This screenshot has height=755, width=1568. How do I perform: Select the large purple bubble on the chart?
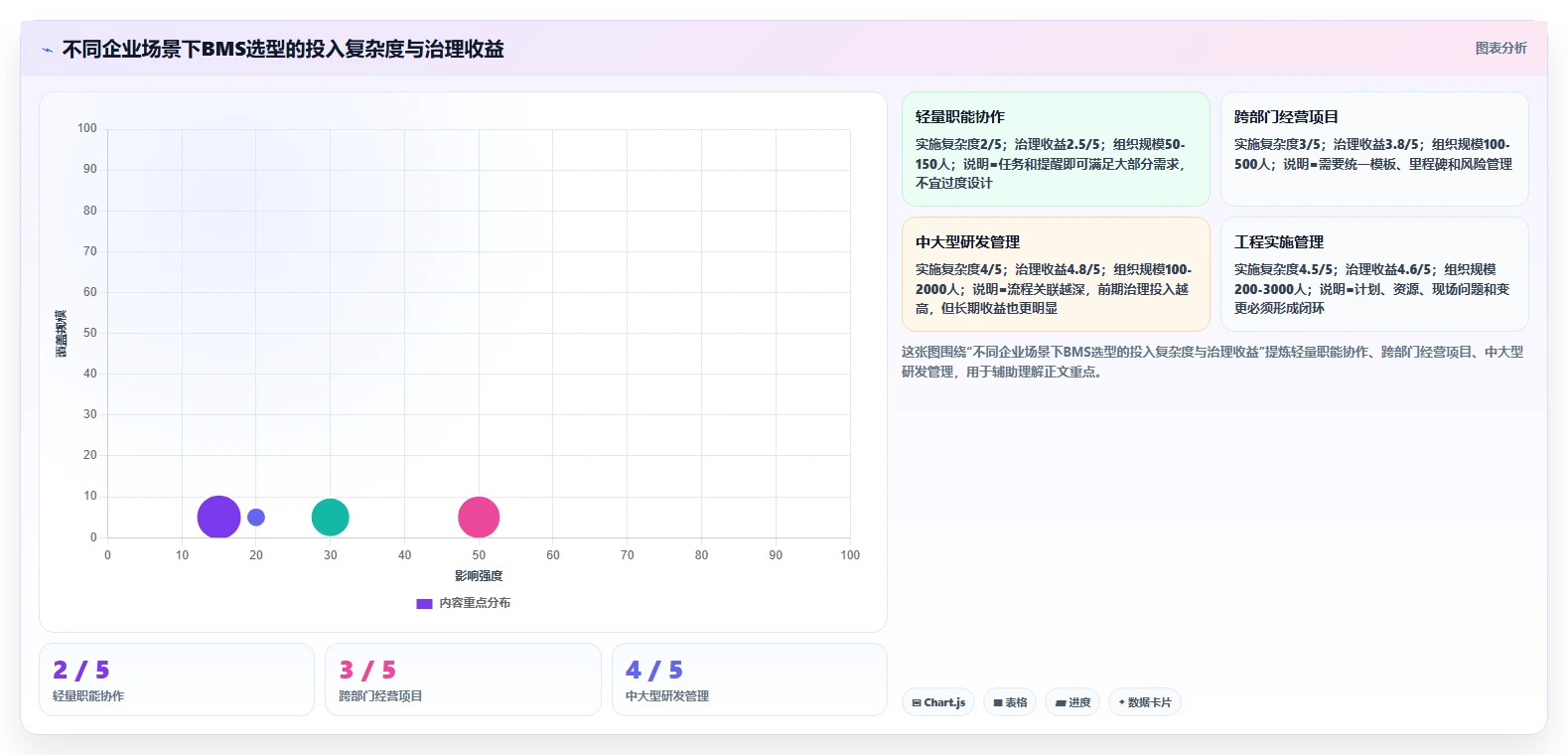coord(218,517)
